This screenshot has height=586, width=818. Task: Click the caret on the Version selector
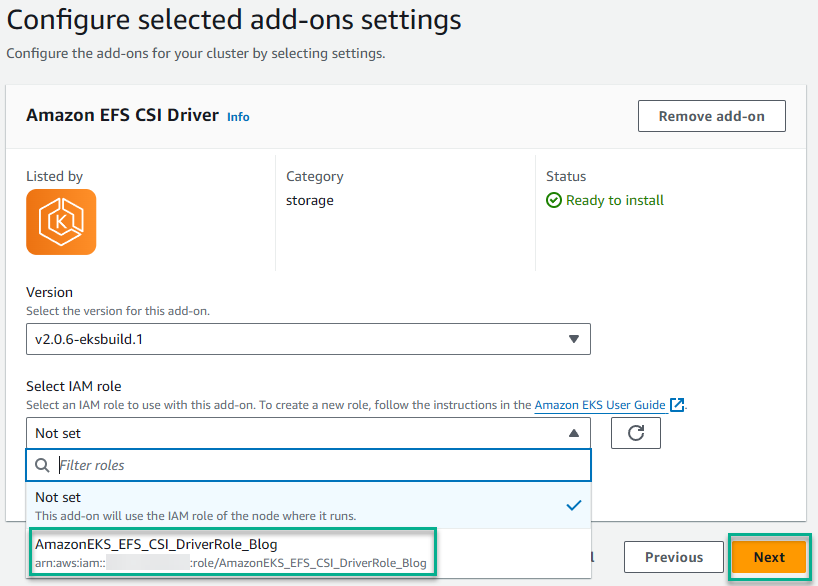[x=575, y=339]
